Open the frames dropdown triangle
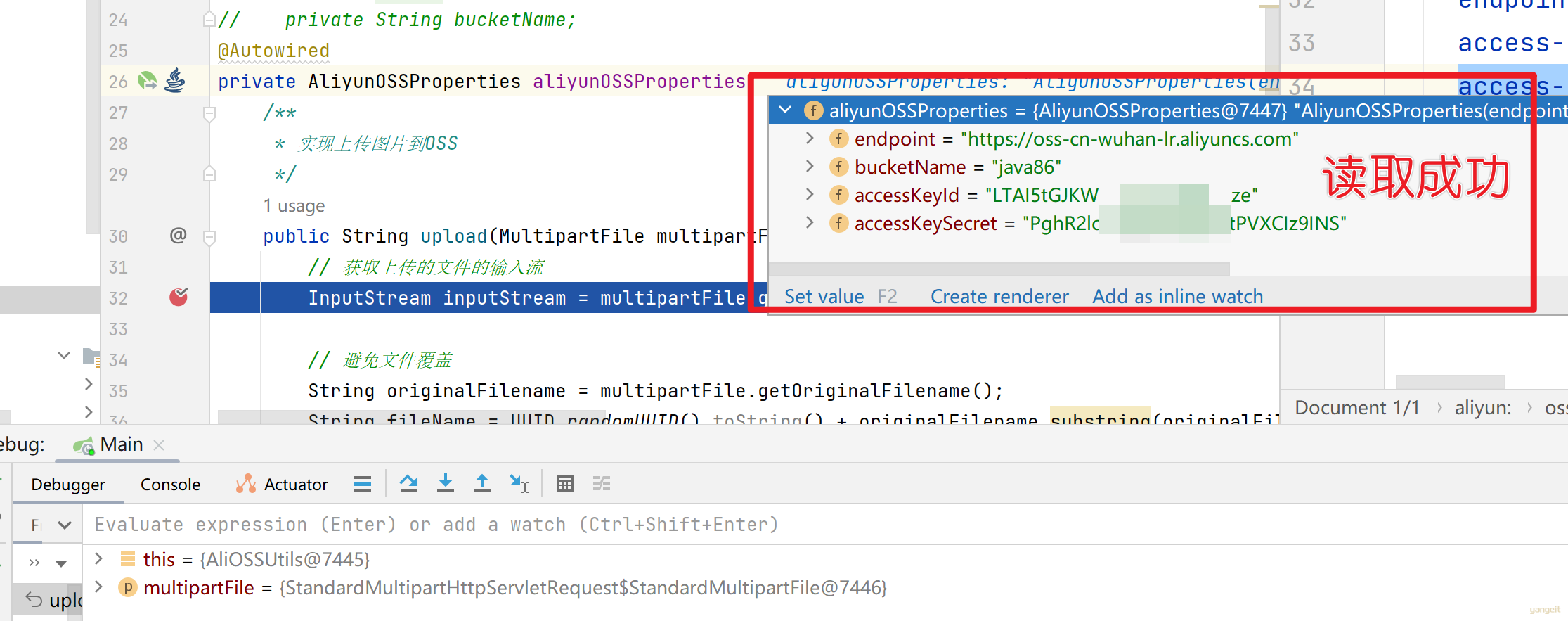Screen dimensions: 1568x621 [61, 563]
